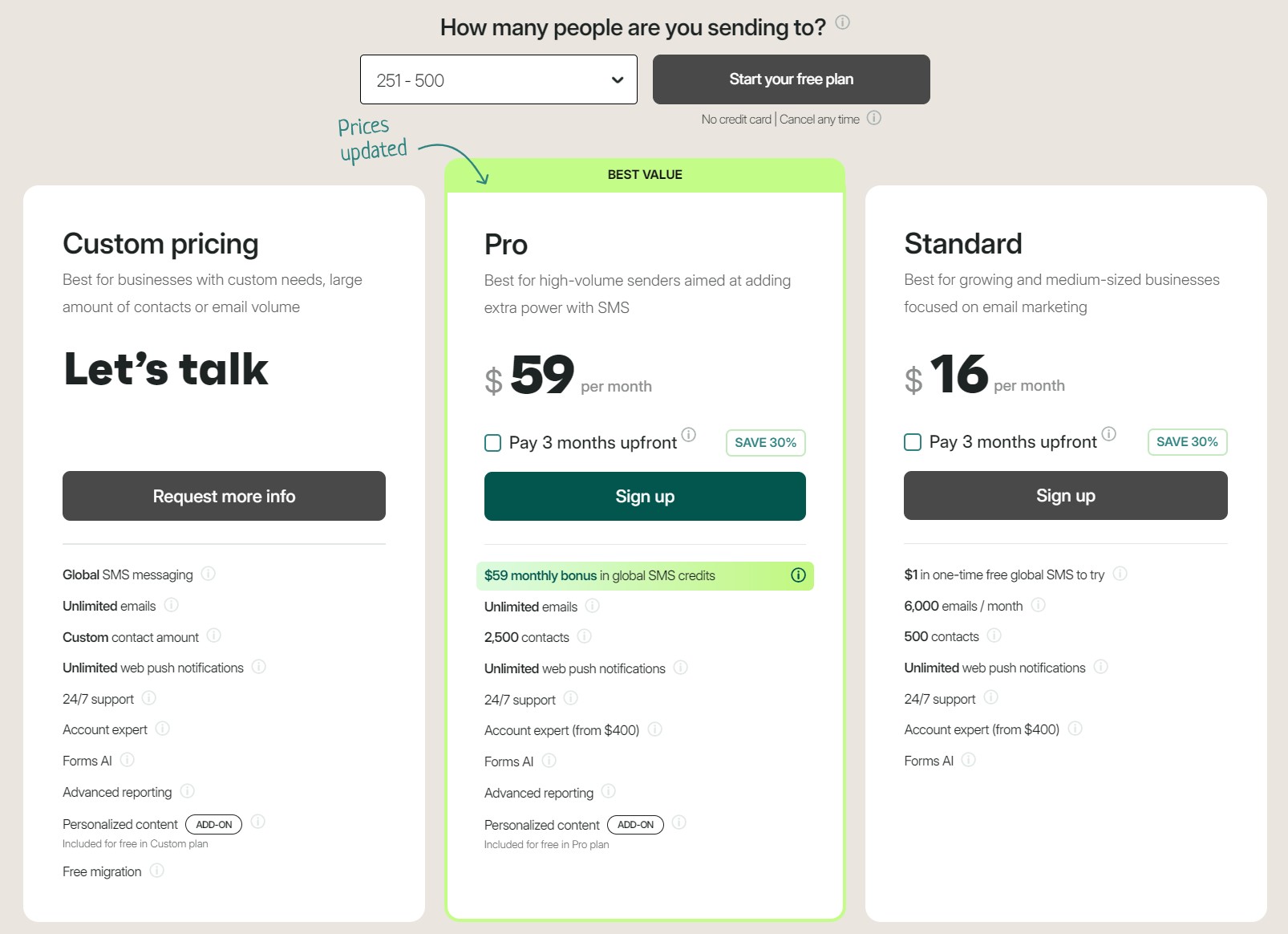Click Start your free plan
1288x934 pixels.
(791, 79)
